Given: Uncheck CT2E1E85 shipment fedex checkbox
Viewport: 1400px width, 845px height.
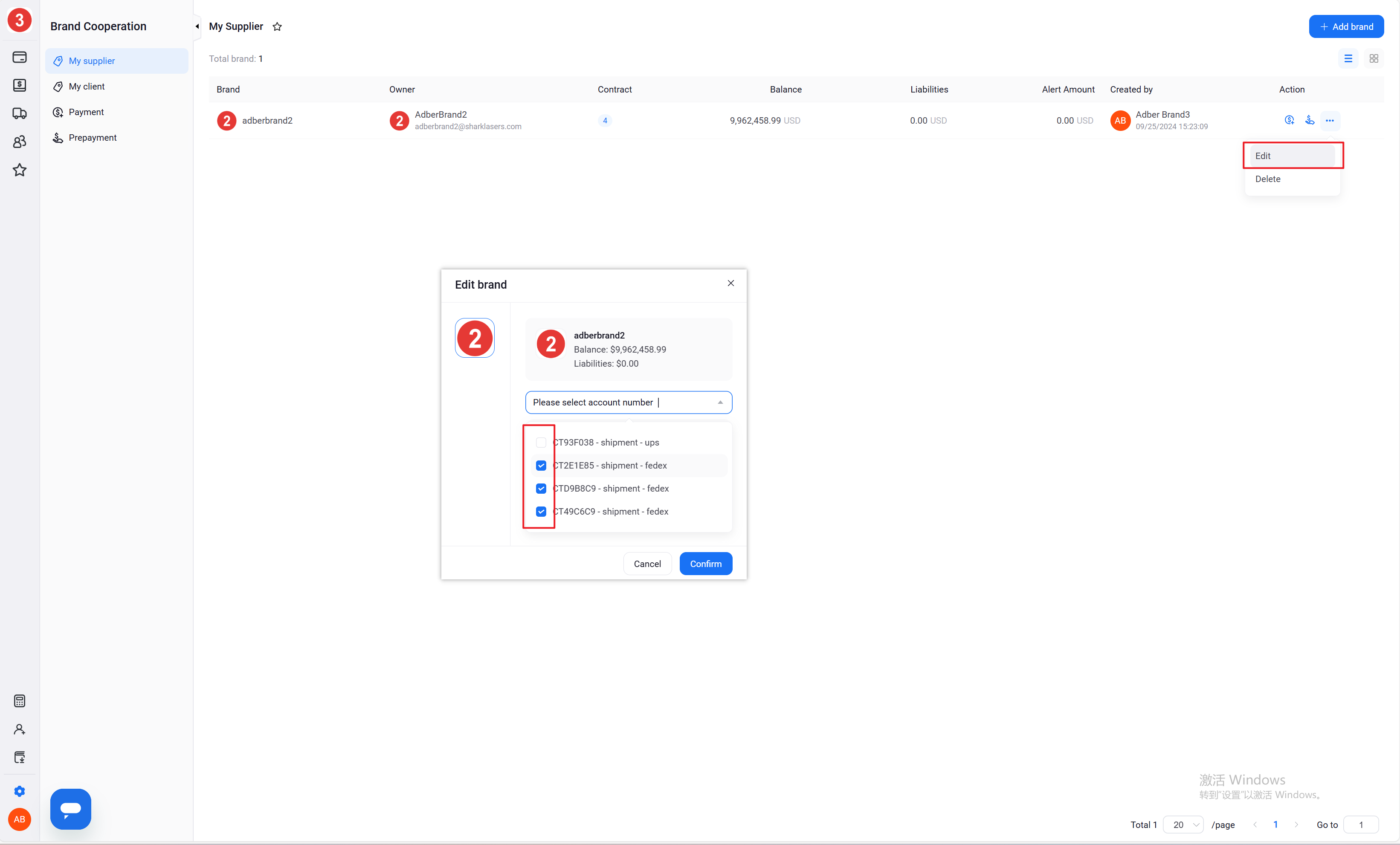Looking at the screenshot, I should (x=541, y=466).
